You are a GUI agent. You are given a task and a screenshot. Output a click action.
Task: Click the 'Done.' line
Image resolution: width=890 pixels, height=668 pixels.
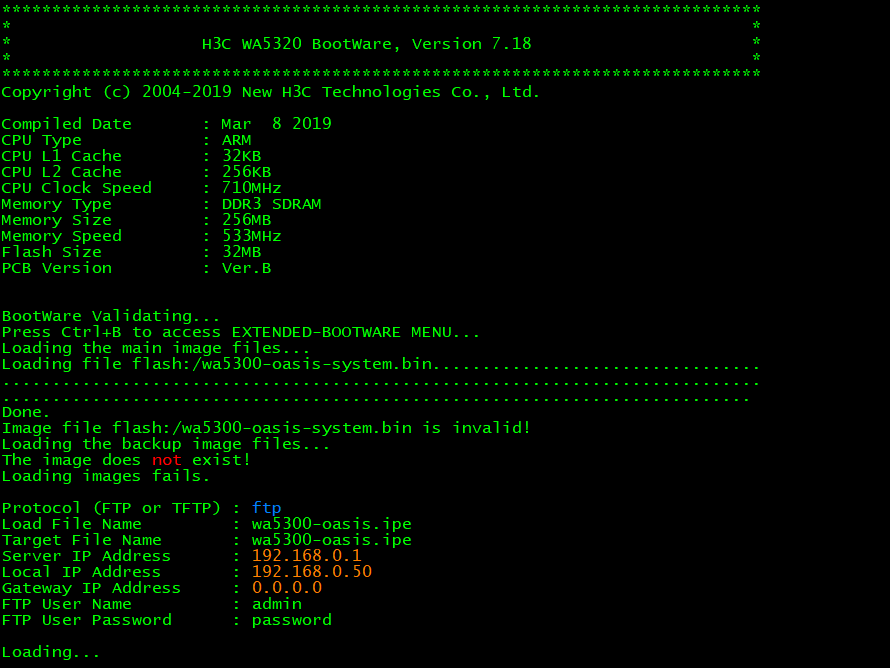[26, 412]
